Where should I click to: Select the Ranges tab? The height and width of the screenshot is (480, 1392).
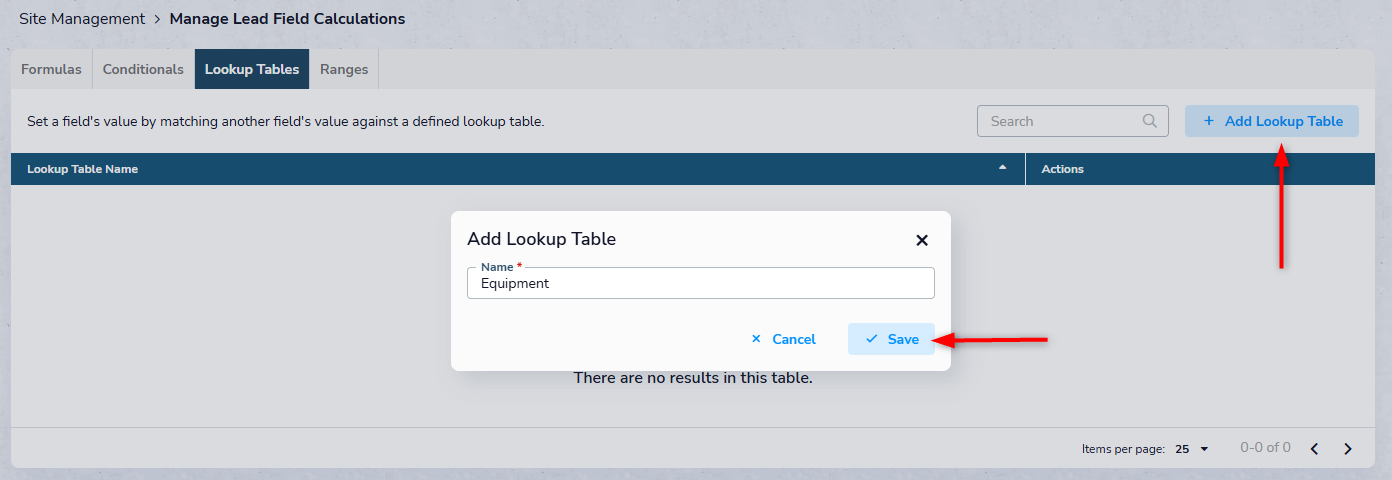tap(344, 69)
